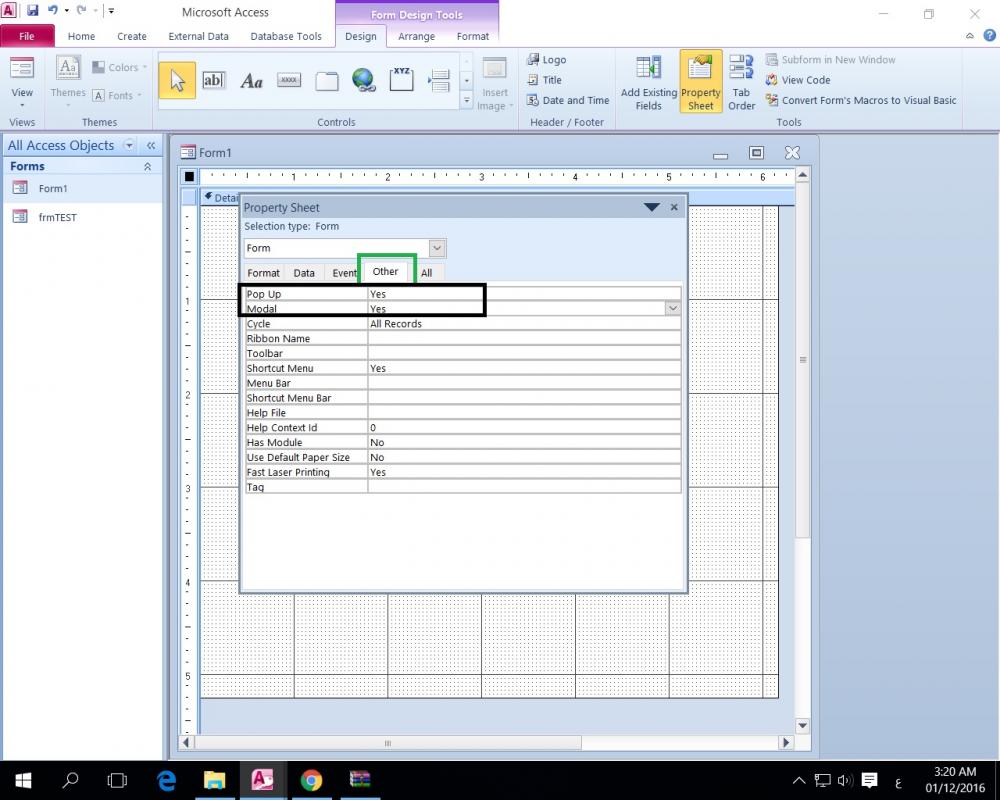Switch to the Arrange tab

tap(416, 36)
